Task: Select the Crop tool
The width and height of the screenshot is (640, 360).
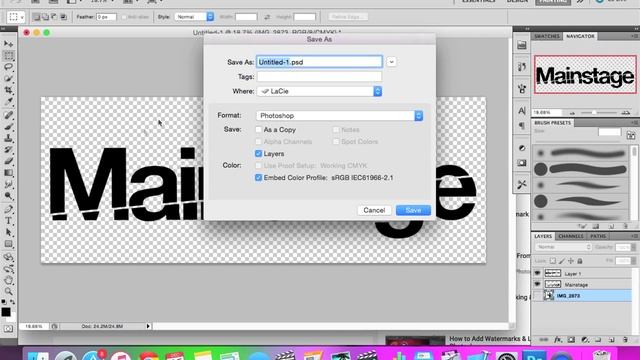Action: [8, 90]
